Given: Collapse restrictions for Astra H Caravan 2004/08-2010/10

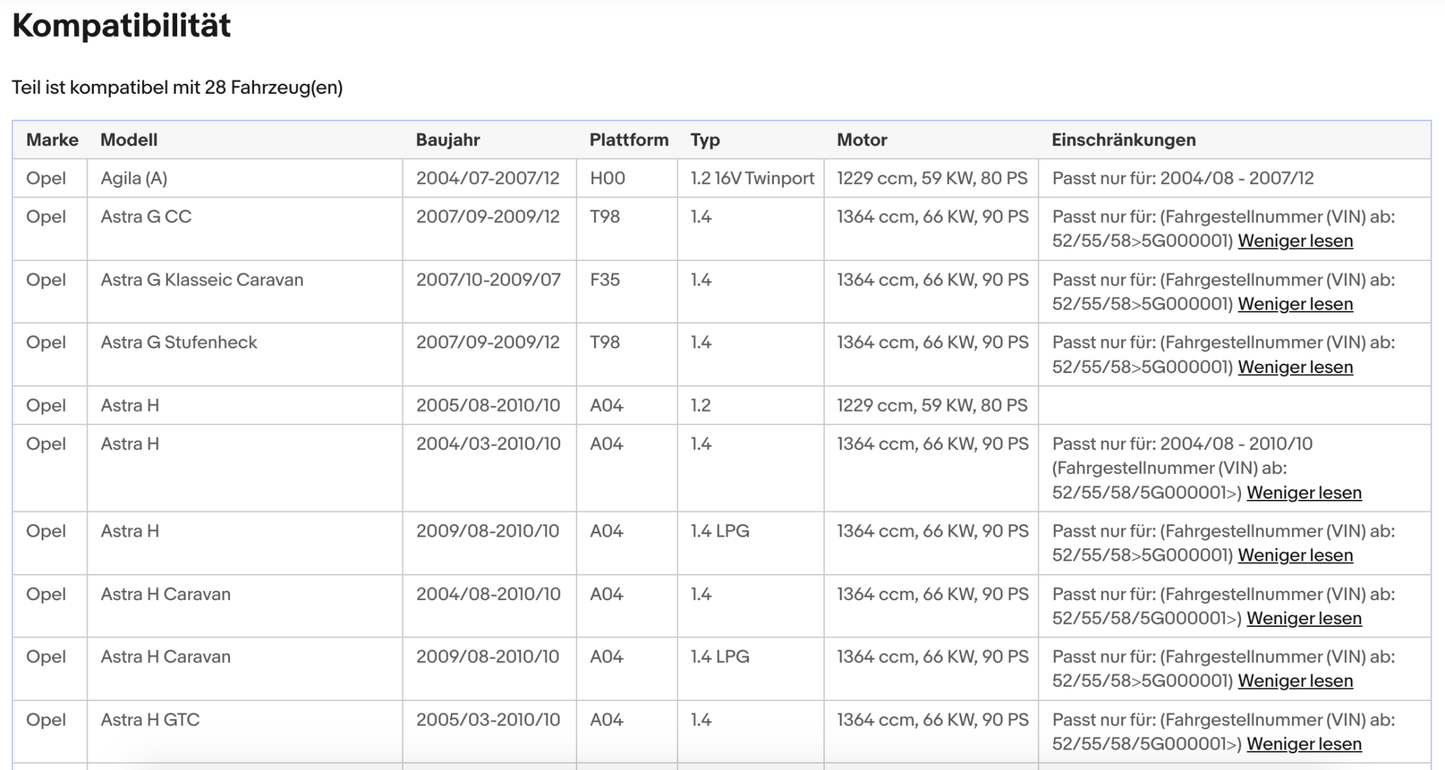Looking at the screenshot, I should pos(1304,619).
